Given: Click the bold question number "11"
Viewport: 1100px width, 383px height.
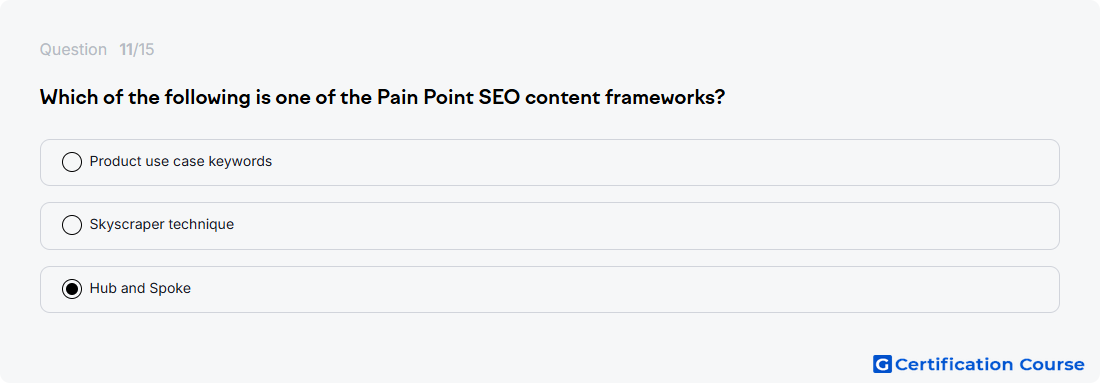Looking at the screenshot, I should coord(126,50).
